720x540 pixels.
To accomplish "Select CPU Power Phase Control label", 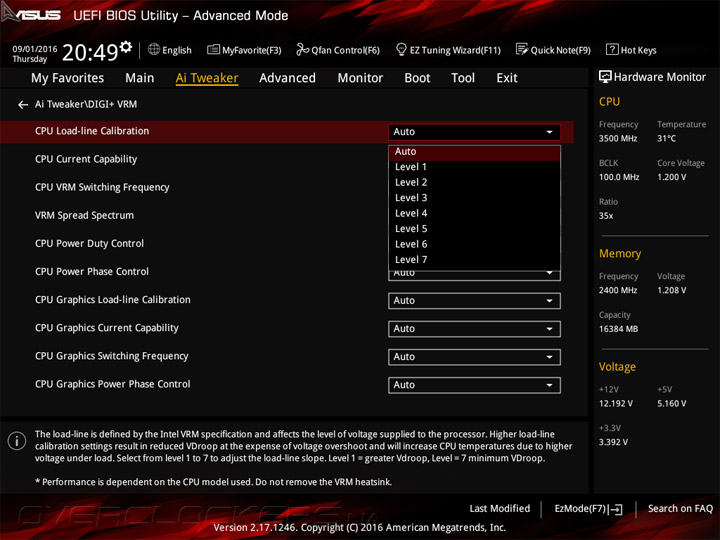I will pos(92,271).
